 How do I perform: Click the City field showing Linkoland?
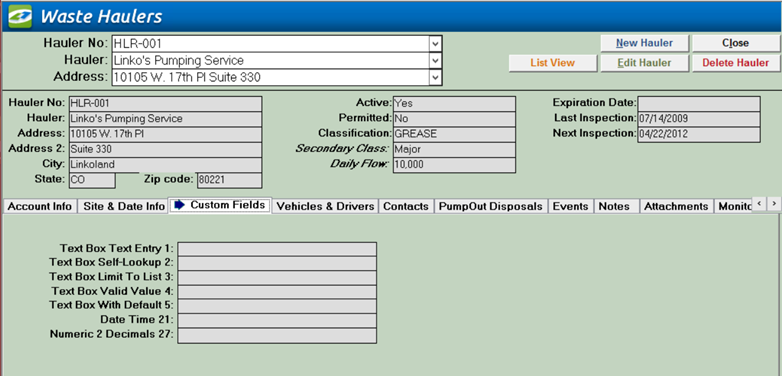click(x=165, y=165)
